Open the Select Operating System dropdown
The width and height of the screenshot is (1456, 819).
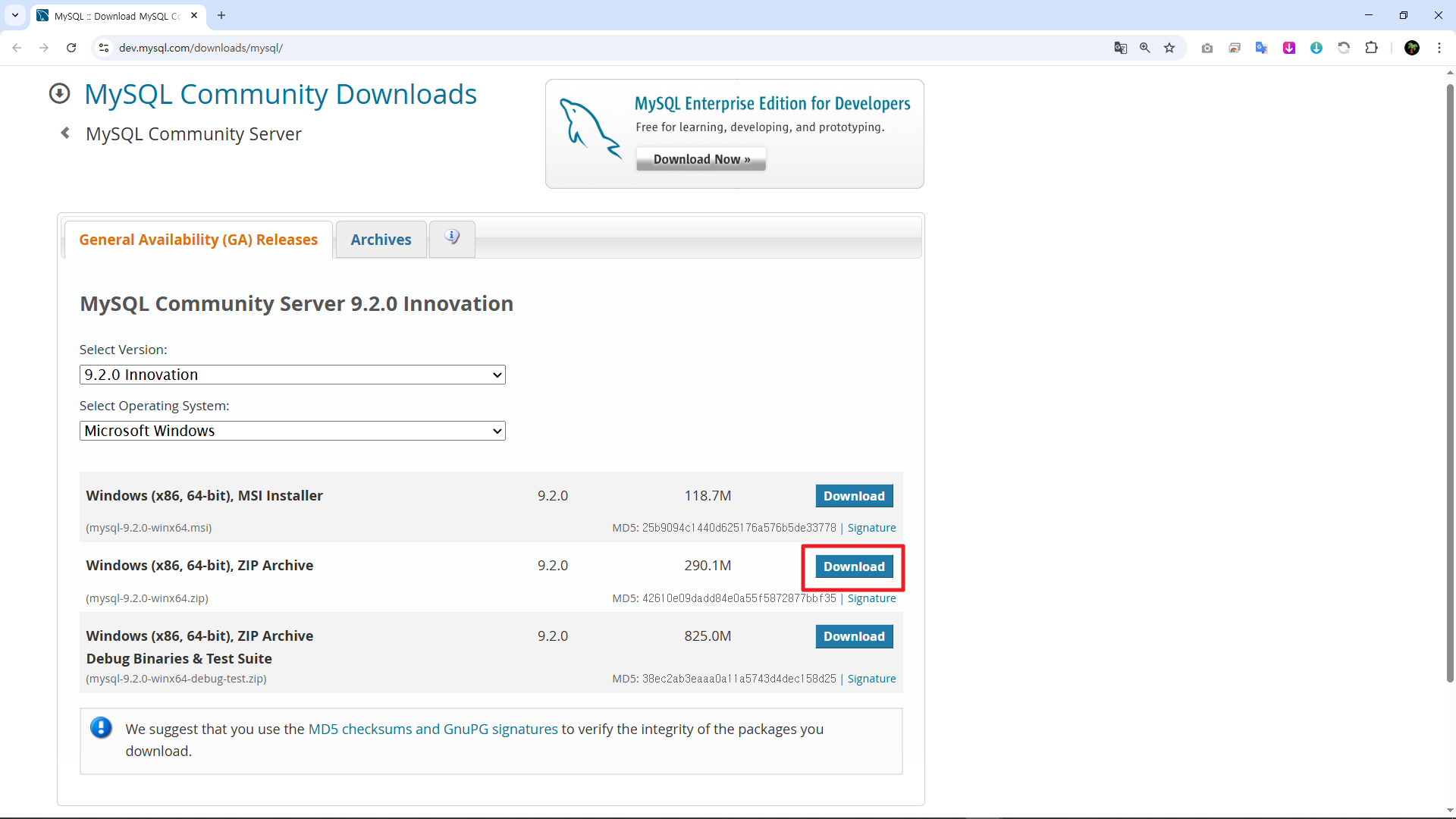click(x=293, y=431)
